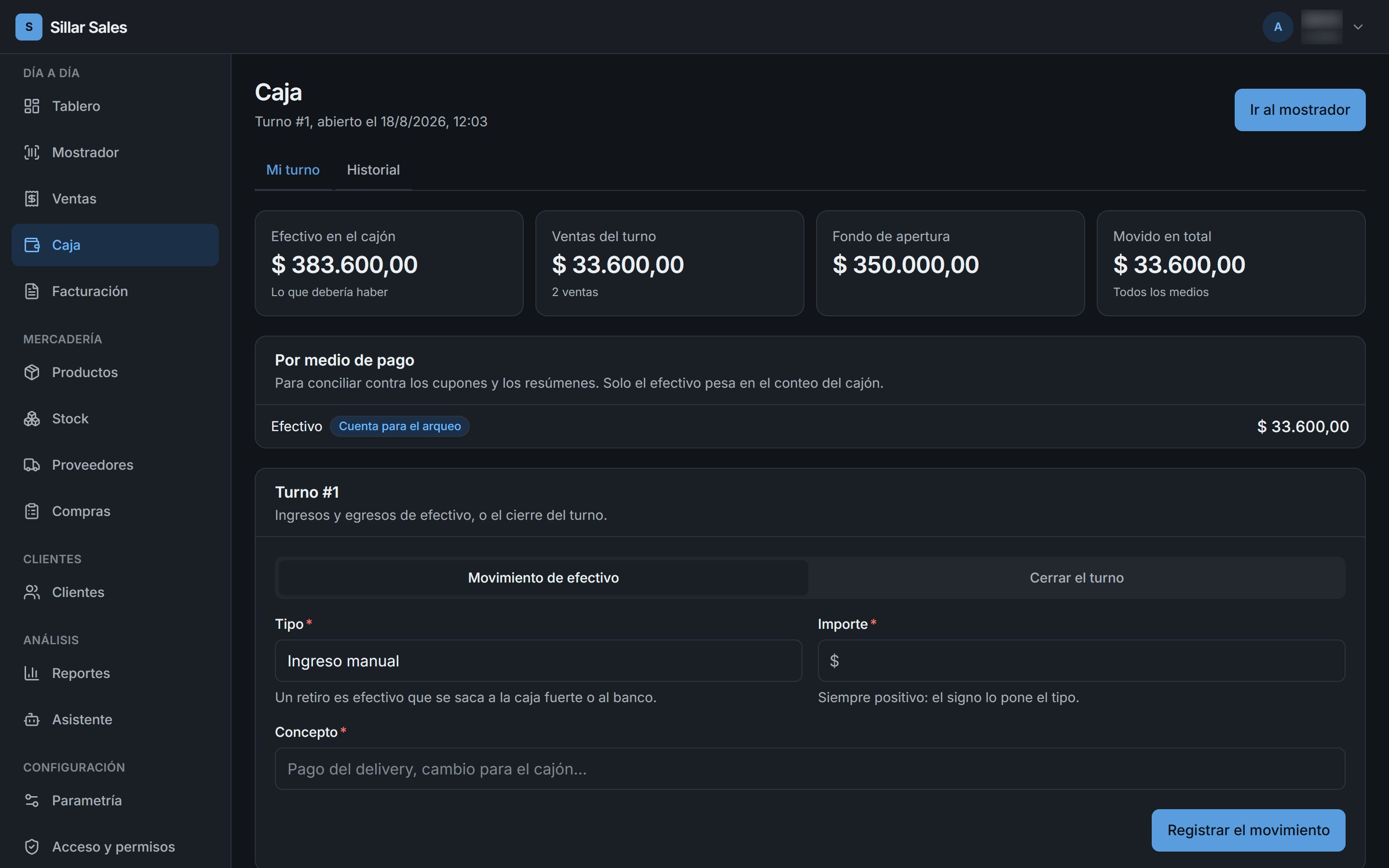Click the Movido en total card

coord(1231,263)
